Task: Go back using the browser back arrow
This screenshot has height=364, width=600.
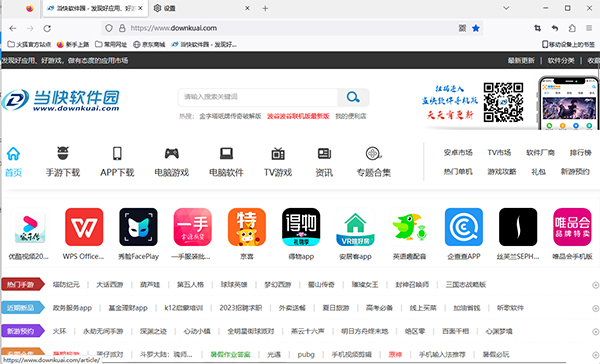Action: [x=13, y=28]
